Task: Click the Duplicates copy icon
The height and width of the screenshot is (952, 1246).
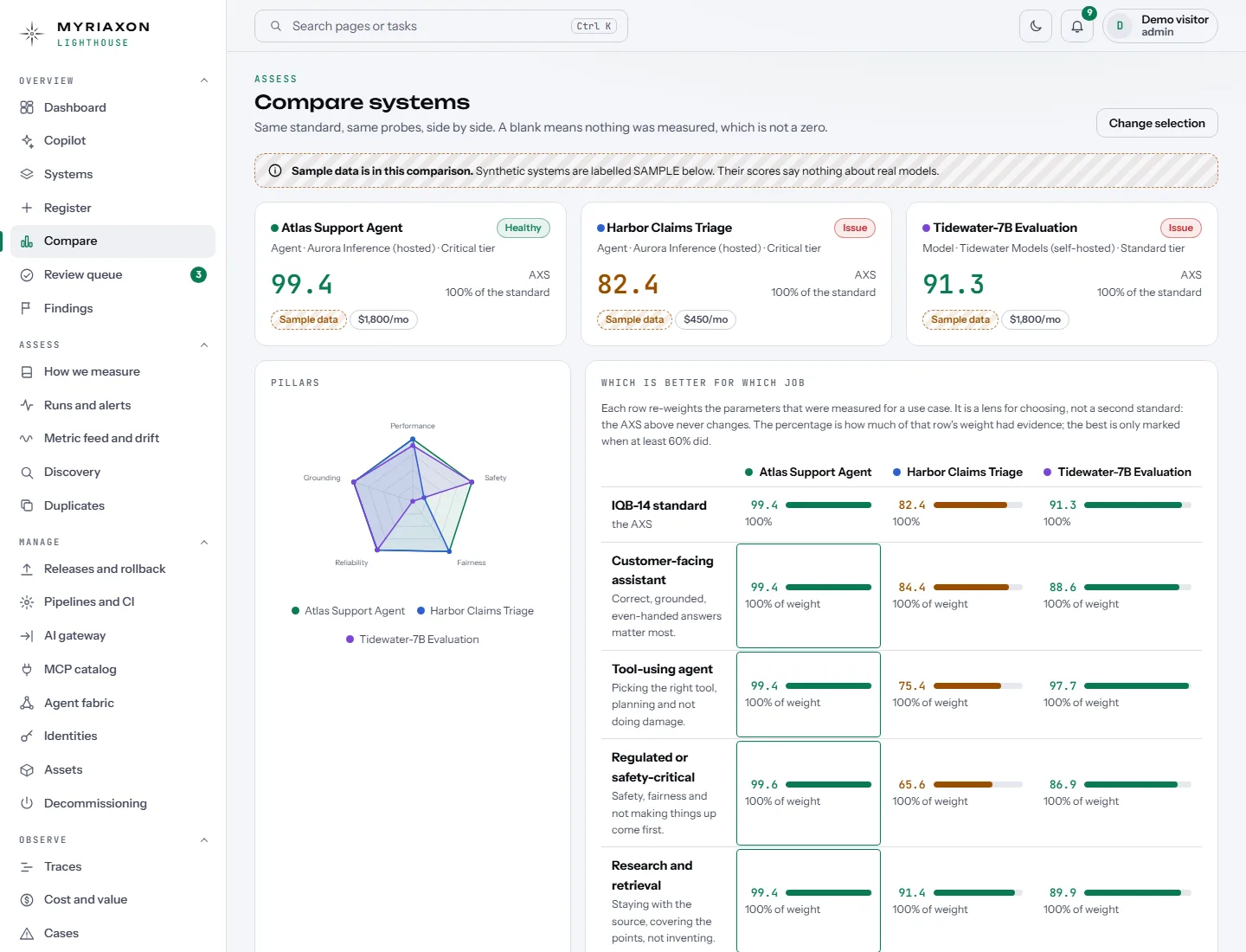Action: point(27,505)
